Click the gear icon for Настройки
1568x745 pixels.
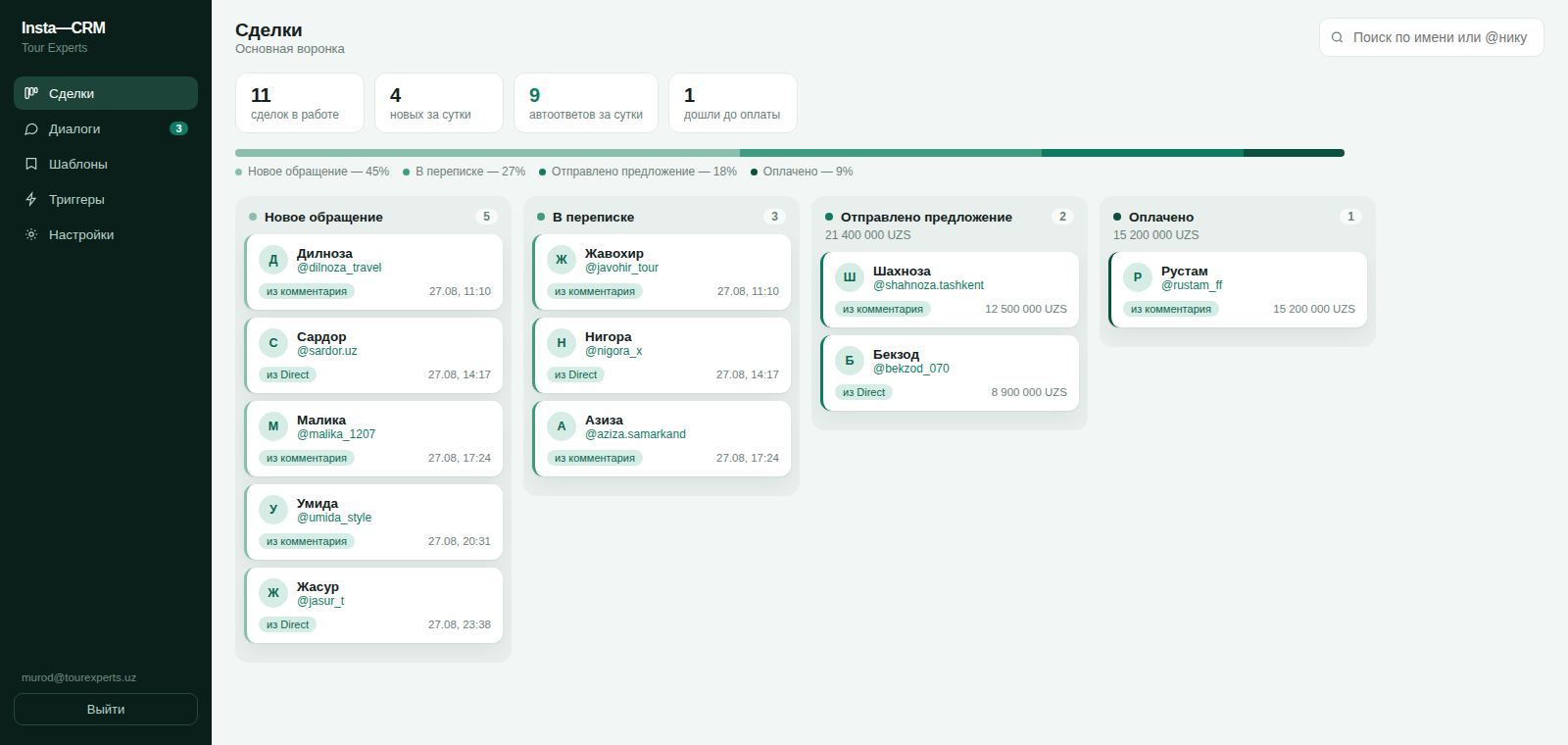[31, 234]
